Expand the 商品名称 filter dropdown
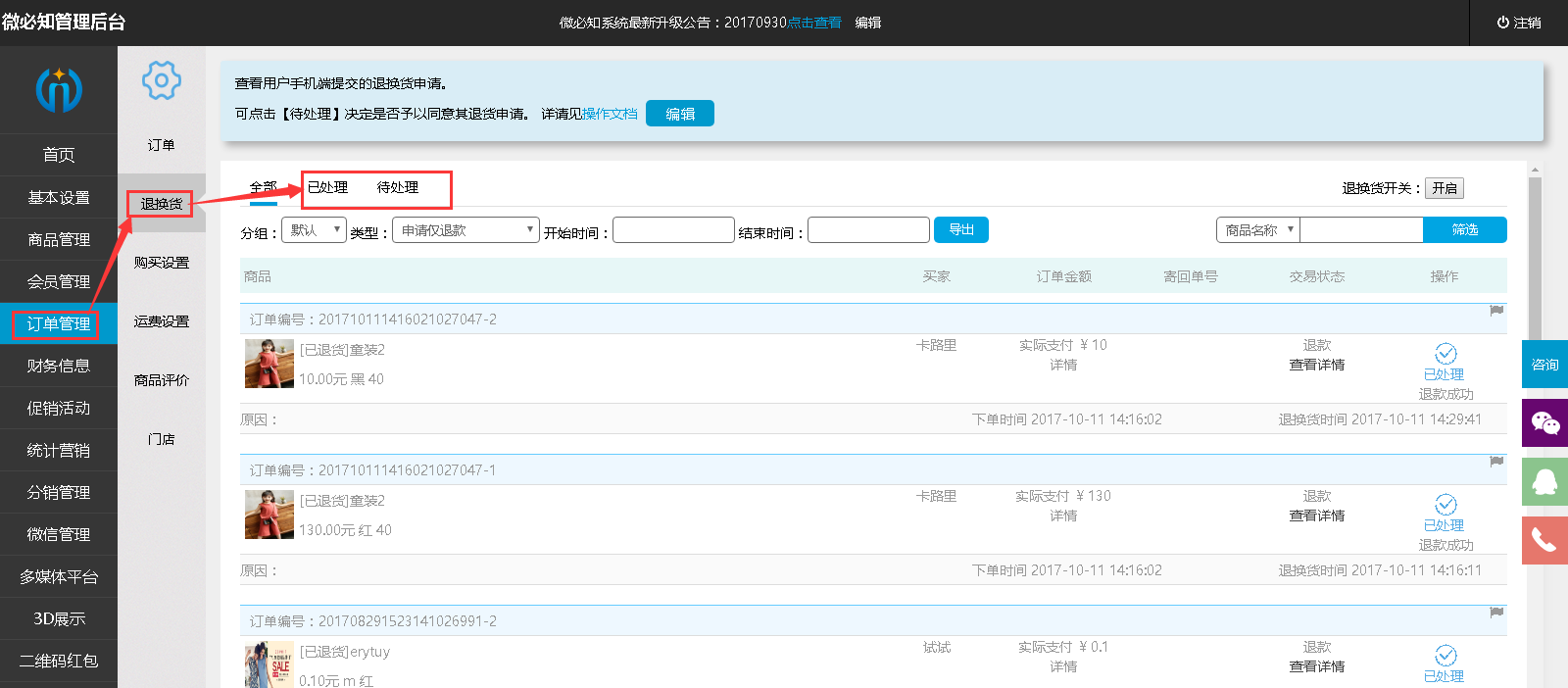 pyautogui.click(x=1258, y=230)
